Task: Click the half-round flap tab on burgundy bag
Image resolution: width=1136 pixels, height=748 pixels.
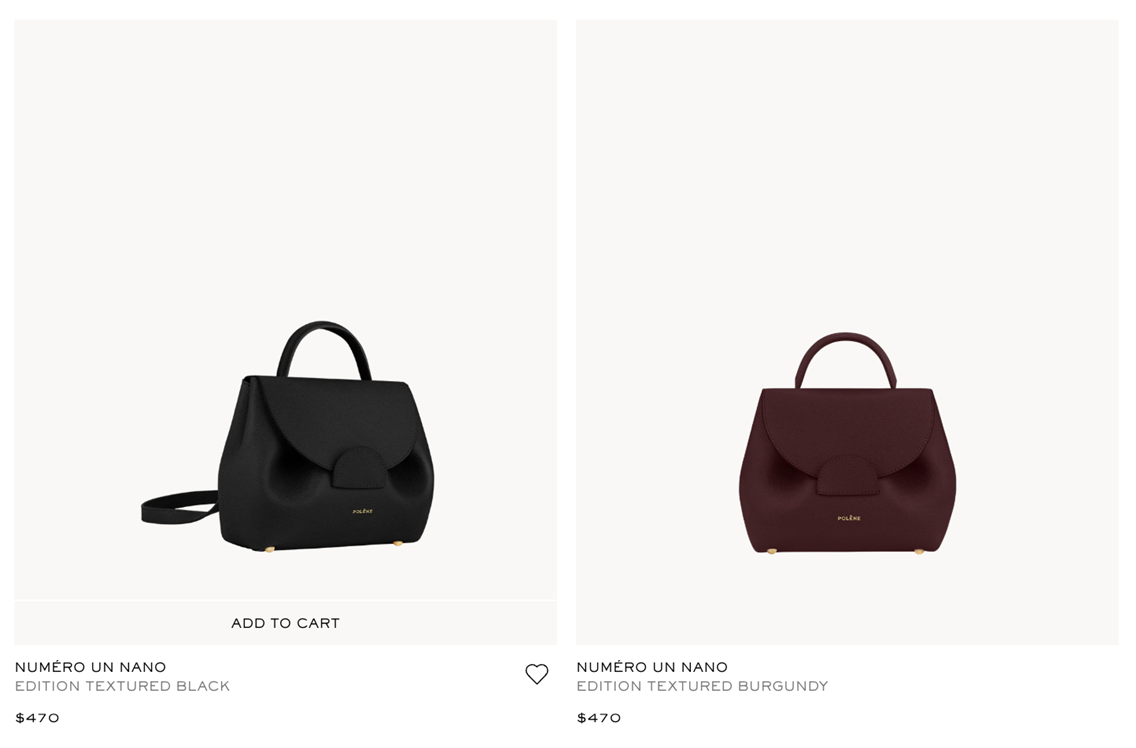Action: pyautogui.click(x=848, y=475)
